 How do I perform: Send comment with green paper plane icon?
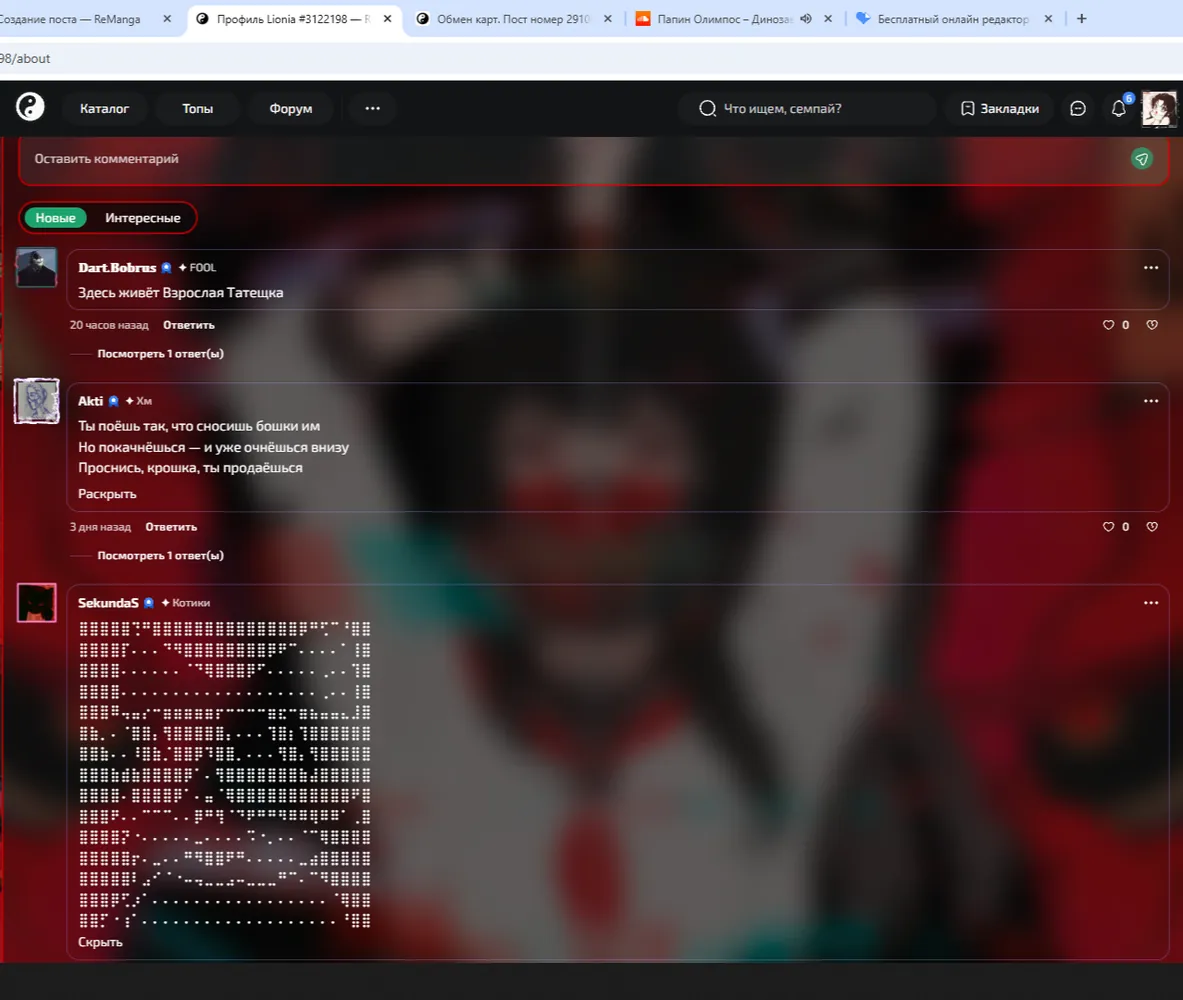click(1142, 158)
